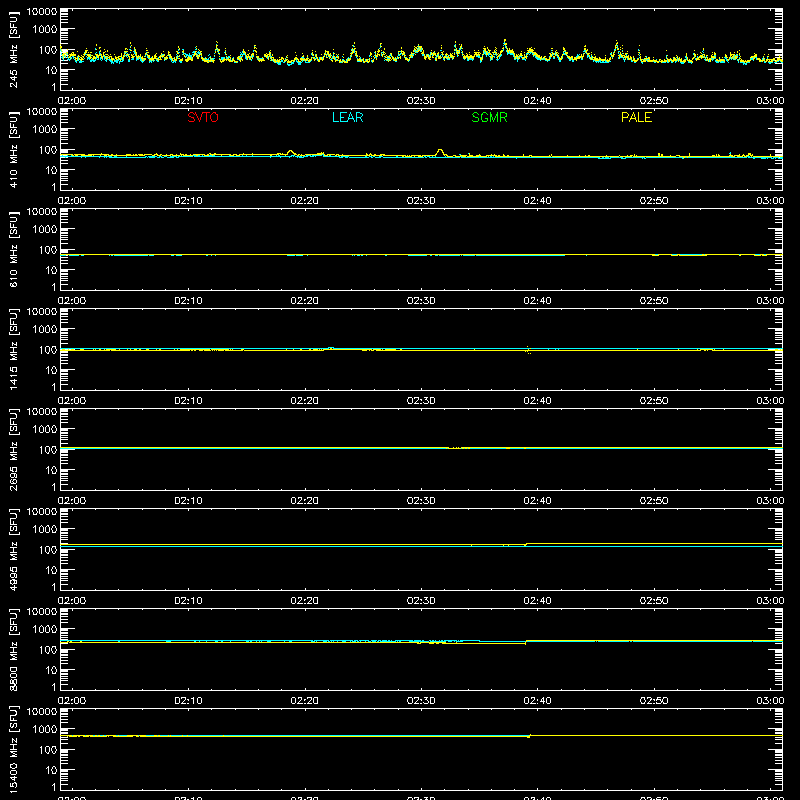Click the 10000 y-axis value of 245 MHz plot
This screenshot has width=800, height=800.
(42, 12)
